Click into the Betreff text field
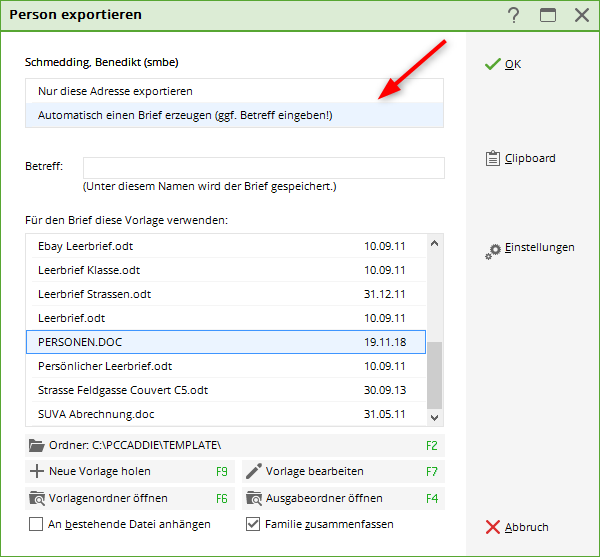Viewport: 600px width, 557px height. tap(263, 167)
